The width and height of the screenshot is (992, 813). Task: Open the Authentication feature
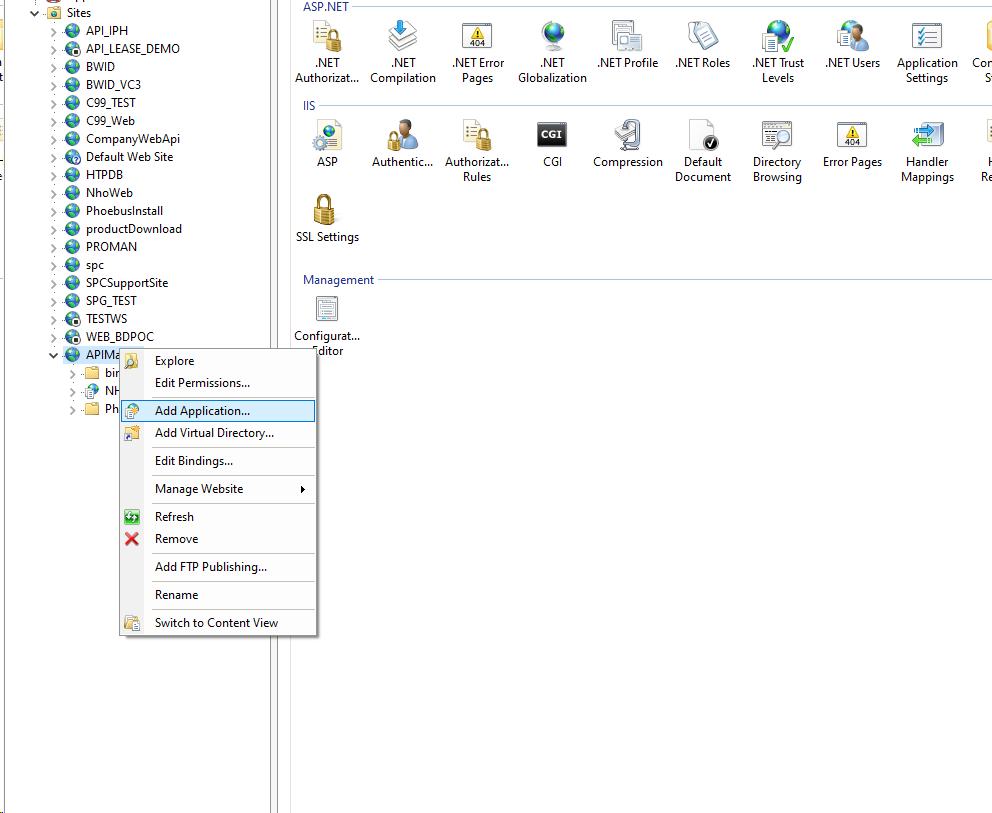click(402, 144)
